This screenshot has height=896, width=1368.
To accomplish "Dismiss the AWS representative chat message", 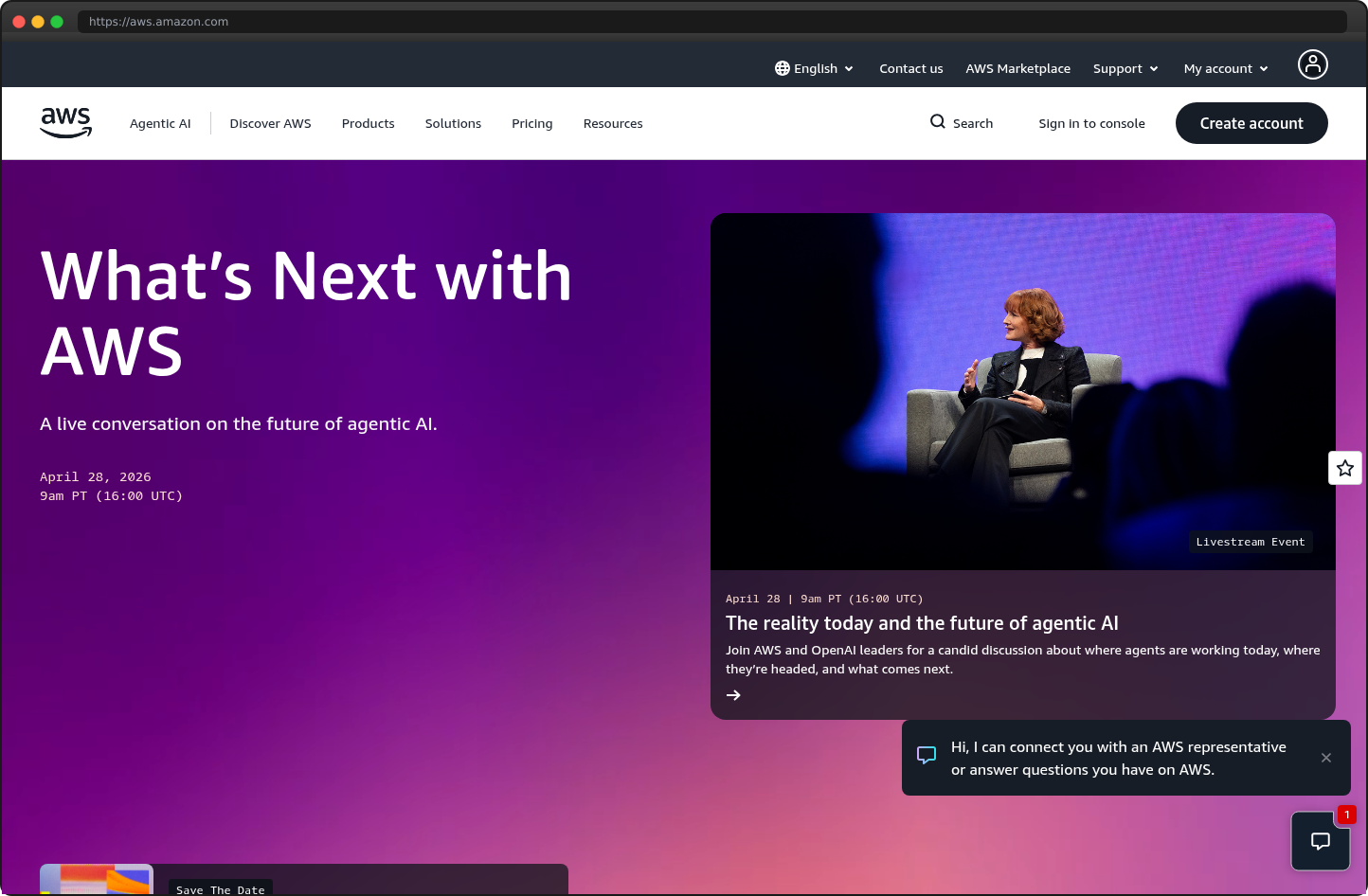I will 1326,758.
